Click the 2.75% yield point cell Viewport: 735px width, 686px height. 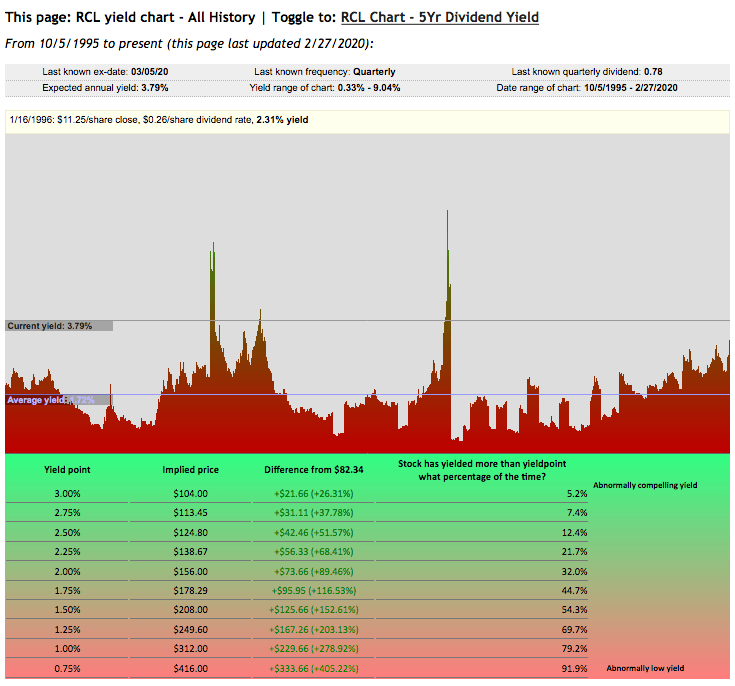(x=67, y=513)
